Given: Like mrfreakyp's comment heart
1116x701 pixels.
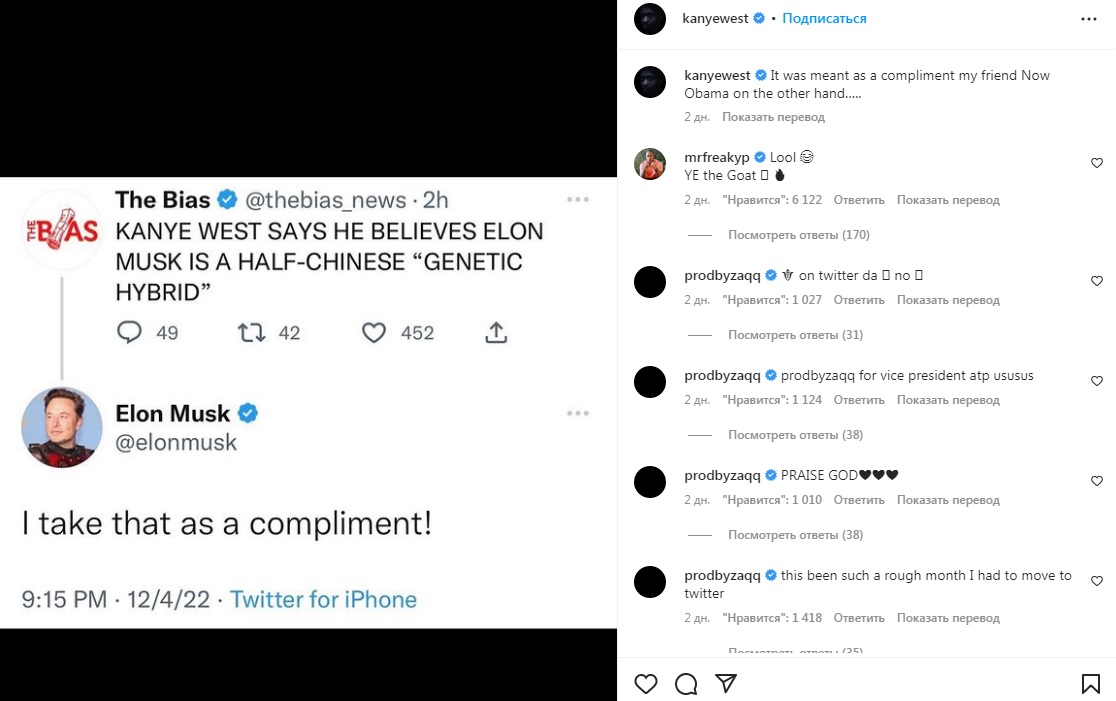Looking at the screenshot, I should [1097, 163].
